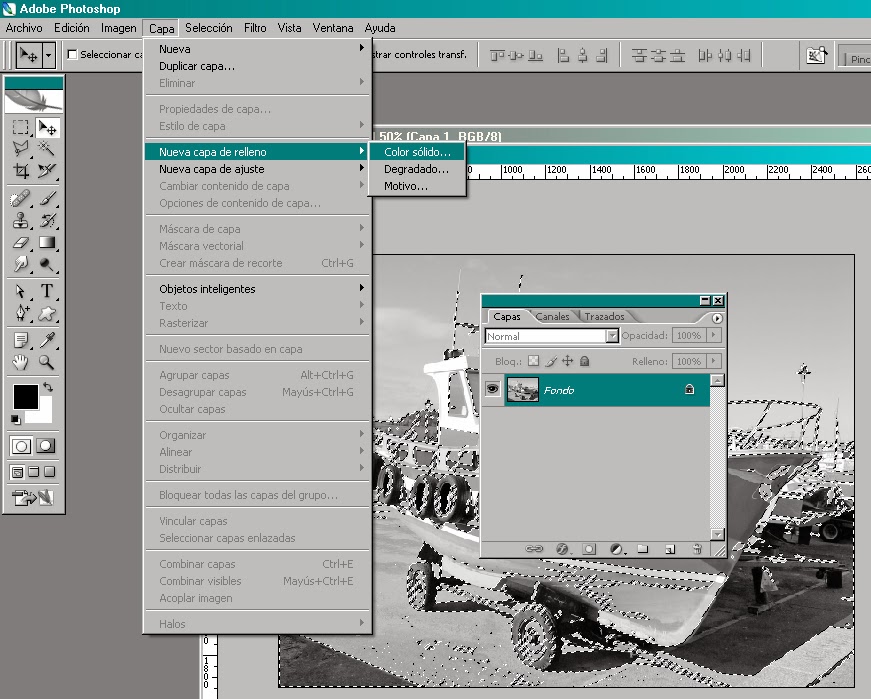Add layer mask from Layers panel
871x699 pixels.
[x=589, y=549]
